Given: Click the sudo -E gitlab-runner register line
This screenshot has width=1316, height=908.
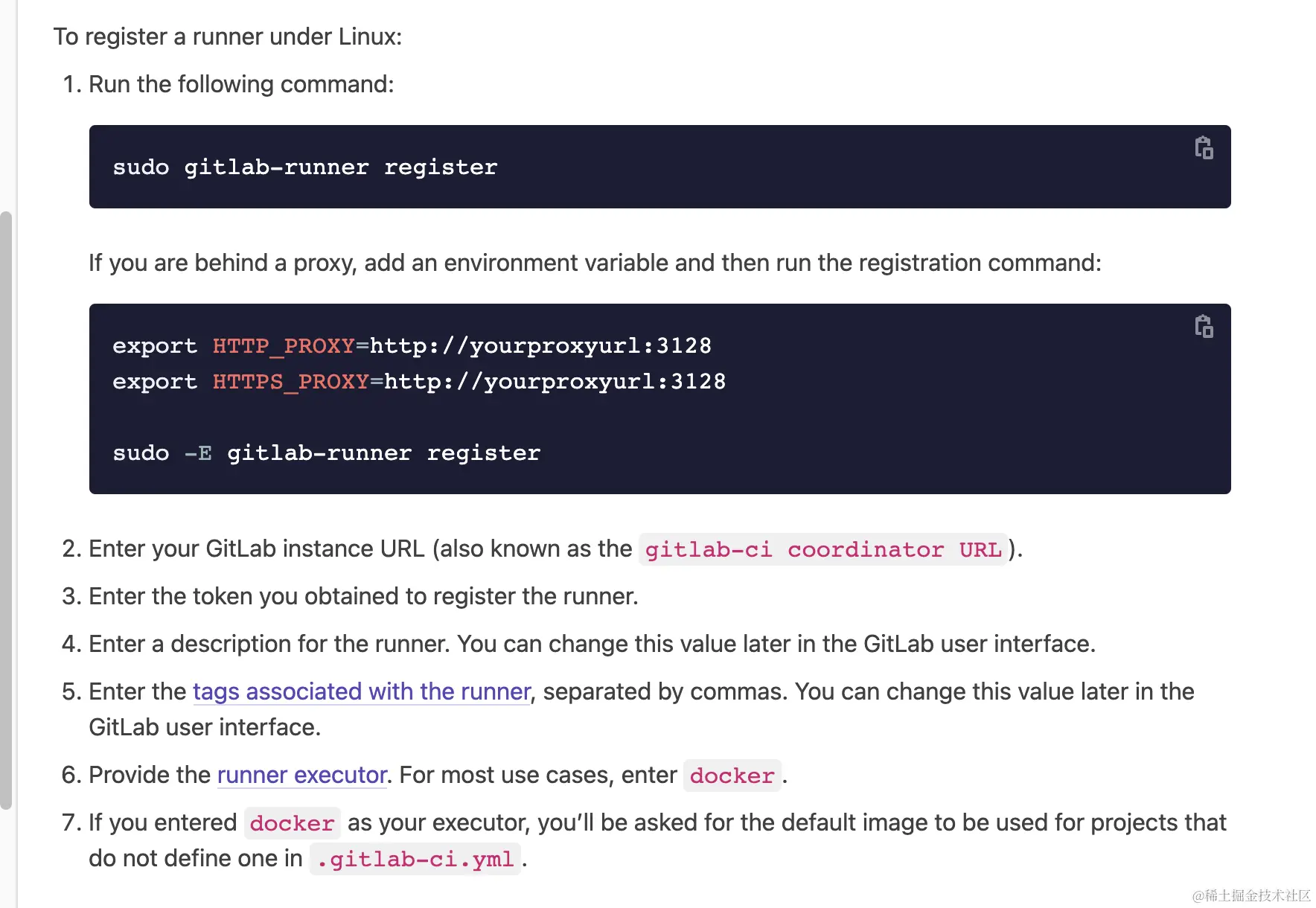Looking at the screenshot, I should [x=327, y=453].
